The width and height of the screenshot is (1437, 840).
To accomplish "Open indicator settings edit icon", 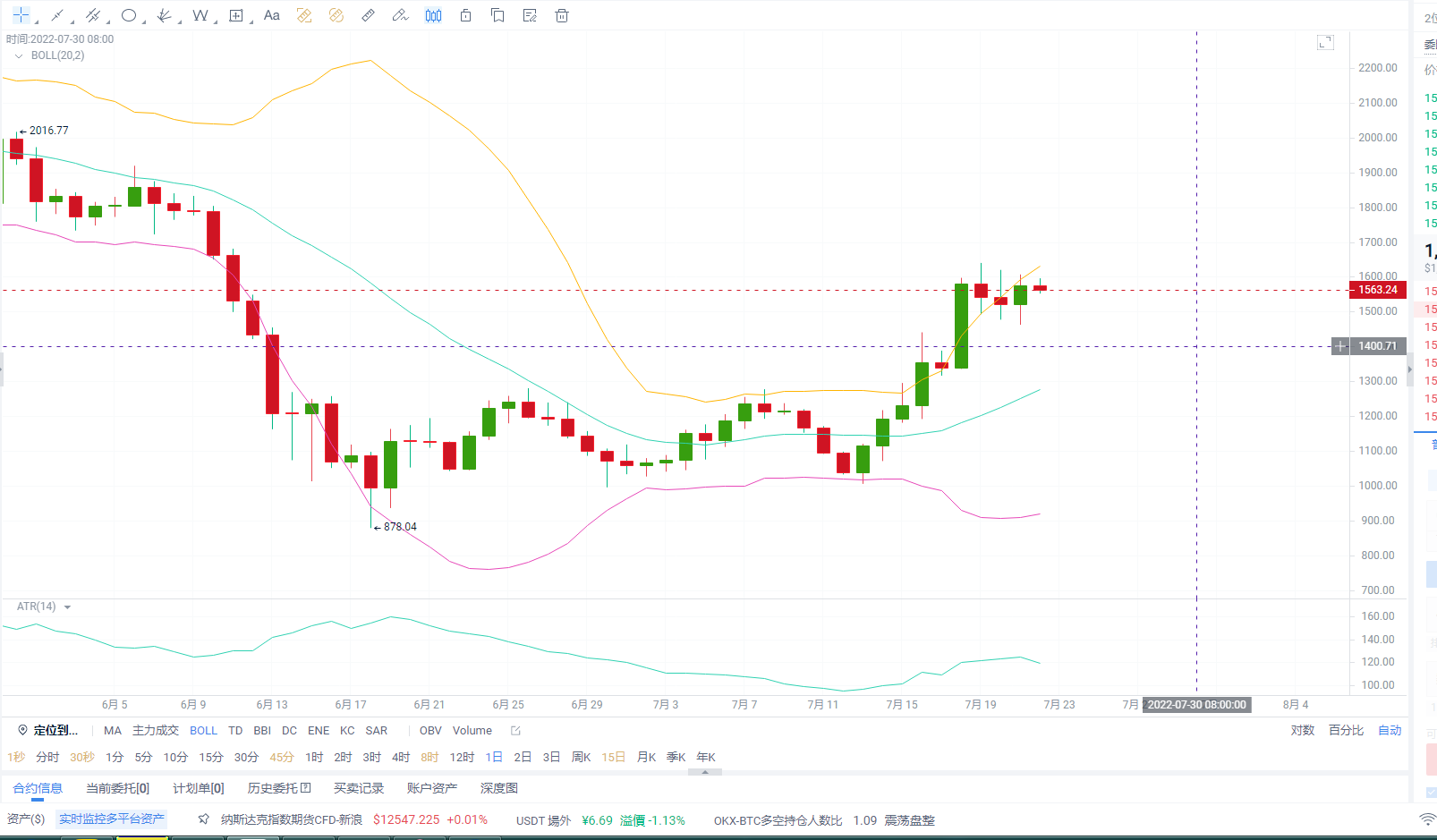I will pos(515,730).
